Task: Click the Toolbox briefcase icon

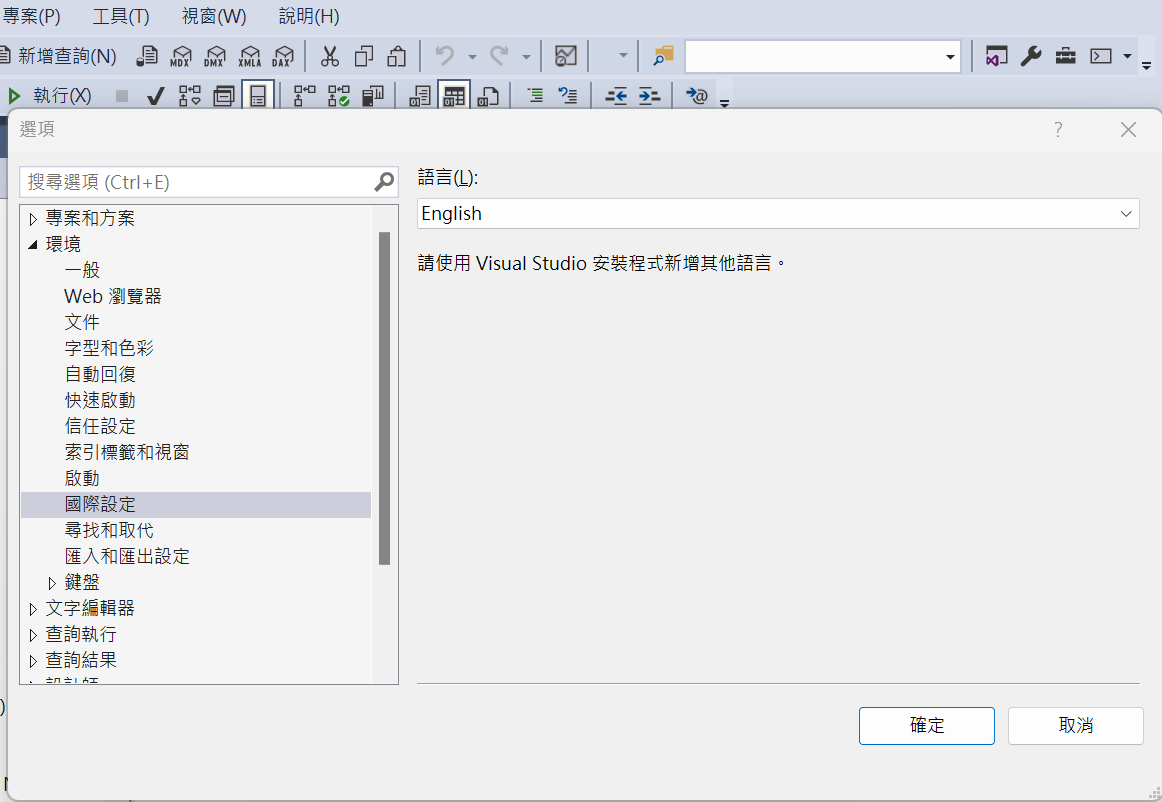Action: pos(1066,56)
